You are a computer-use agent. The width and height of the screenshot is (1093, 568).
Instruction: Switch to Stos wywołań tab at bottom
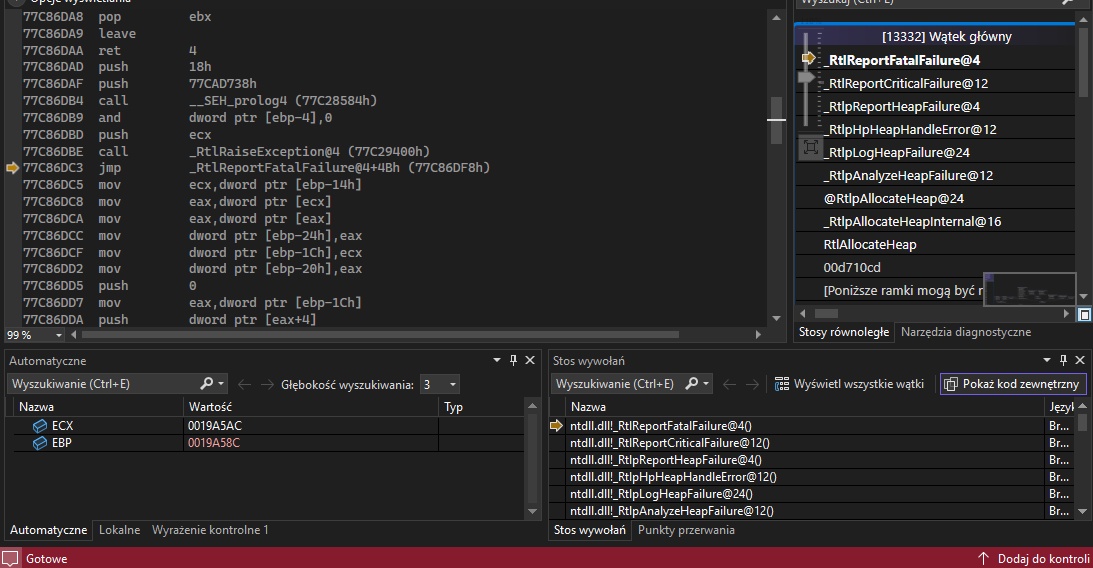pyautogui.click(x=589, y=530)
